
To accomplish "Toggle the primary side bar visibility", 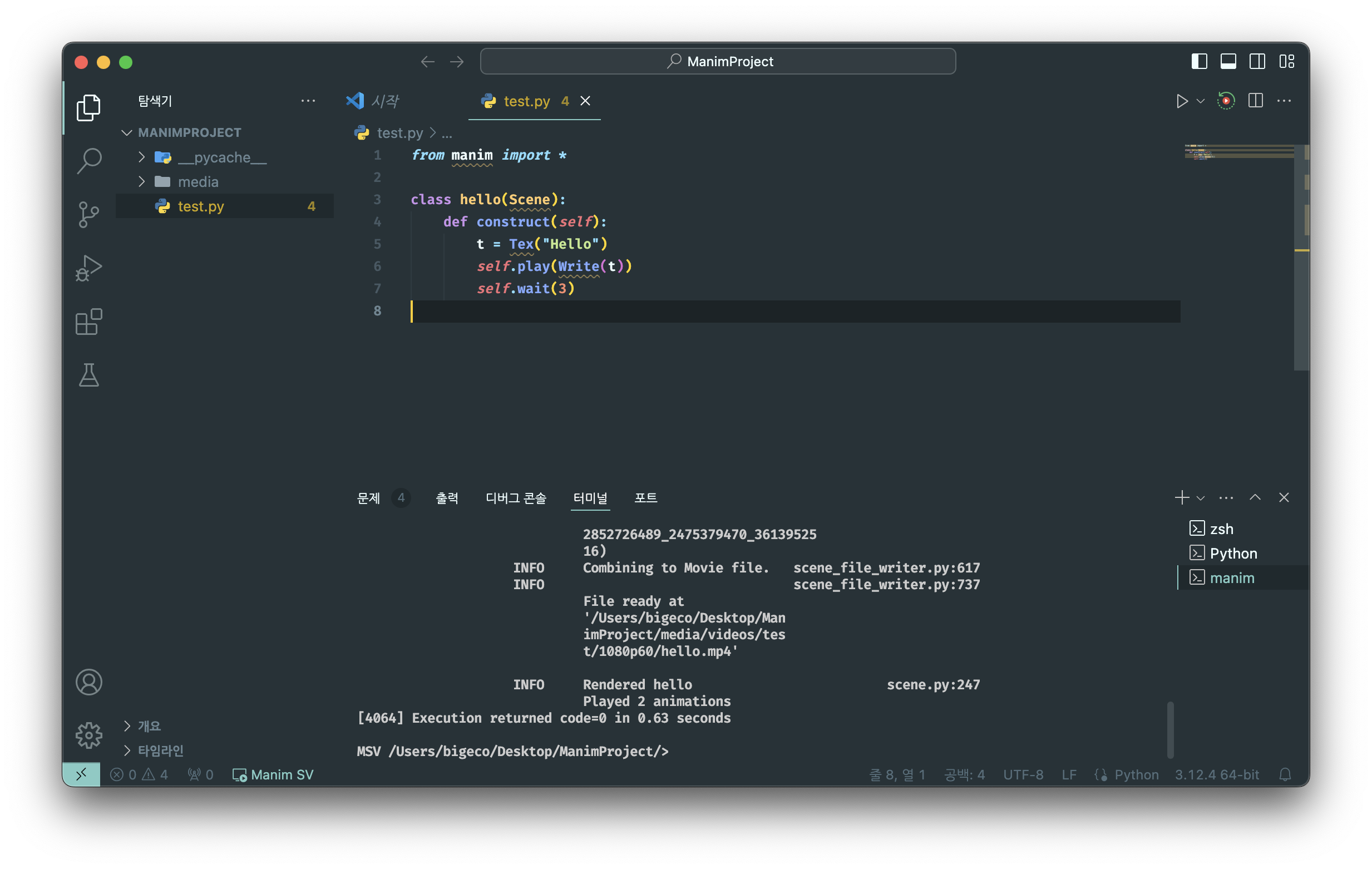I will [1199, 62].
